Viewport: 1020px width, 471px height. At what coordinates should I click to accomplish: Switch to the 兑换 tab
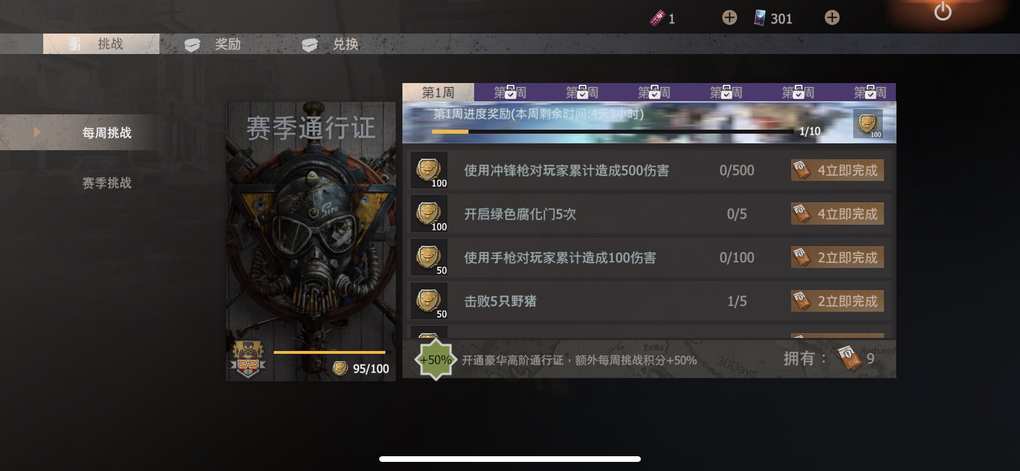[330, 44]
